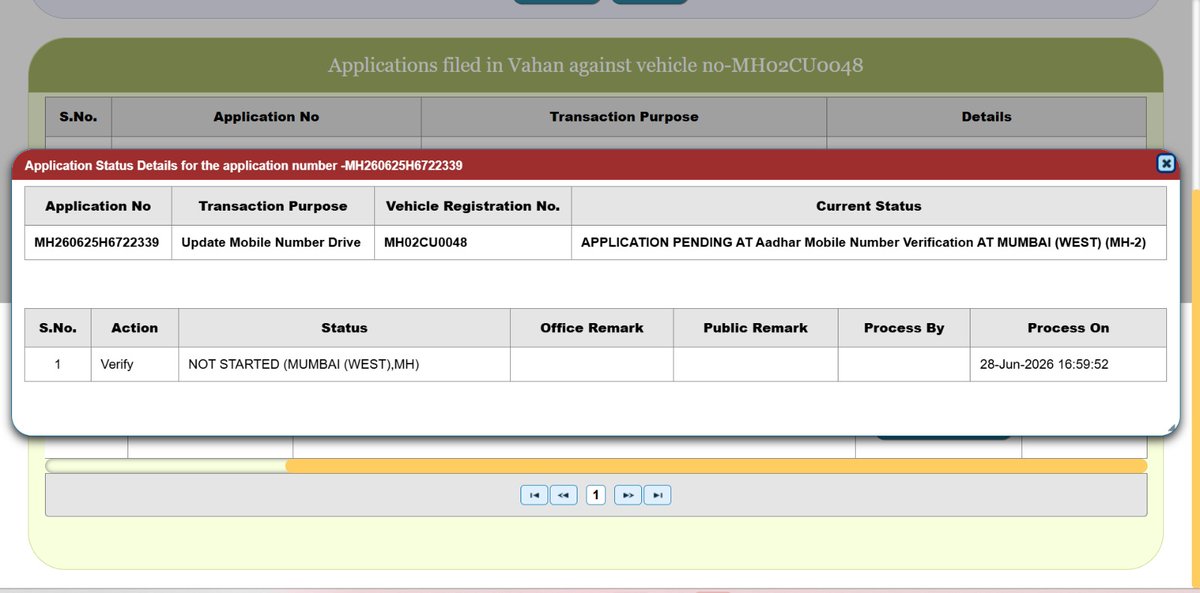Close the Application Status Details dialog
1200x593 pixels.
coord(1165,164)
